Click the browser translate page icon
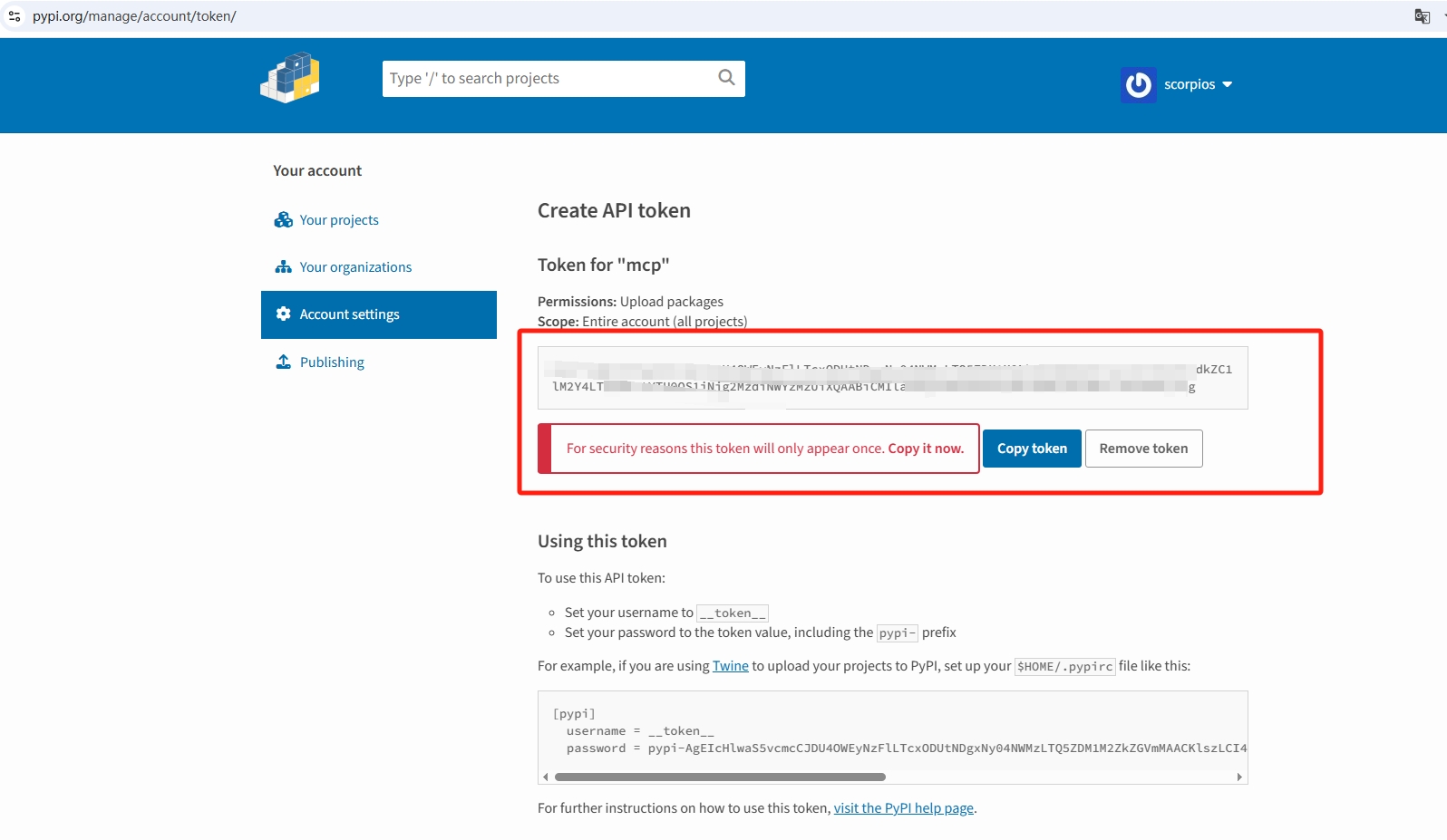Screen dimensions: 1447x840 point(1422,16)
